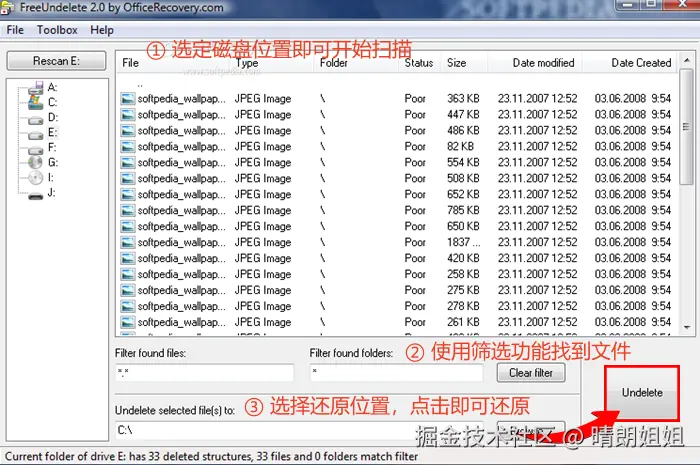Click image icon of the 1837 file
Screen dimensions: 700x465
pos(128,242)
